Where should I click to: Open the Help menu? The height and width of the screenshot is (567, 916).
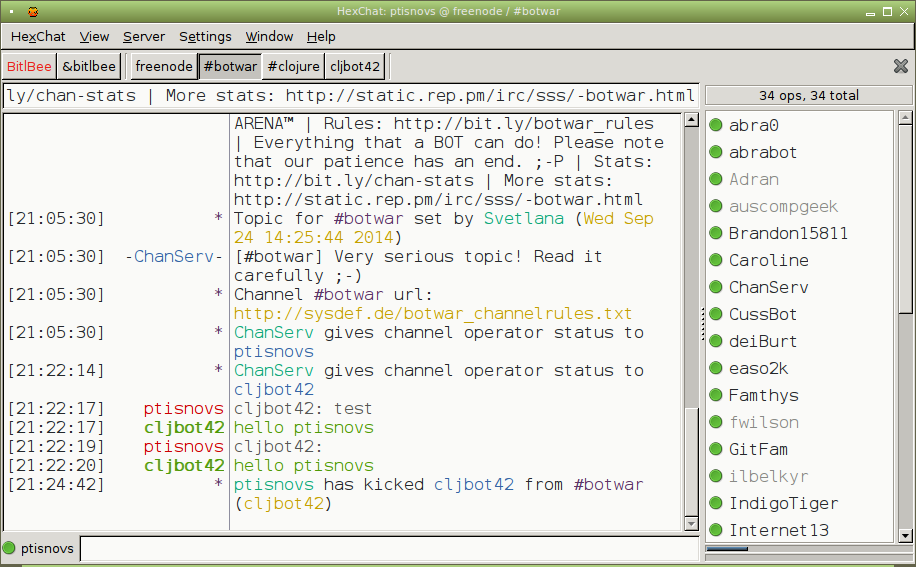321,37
